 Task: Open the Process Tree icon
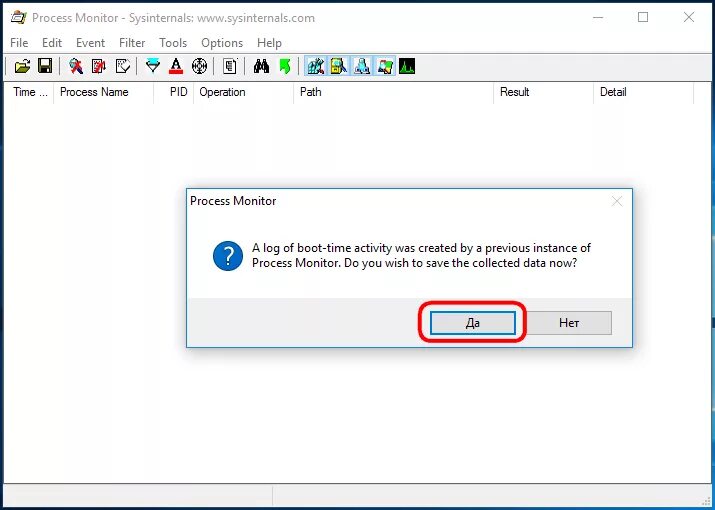(229, 67)
